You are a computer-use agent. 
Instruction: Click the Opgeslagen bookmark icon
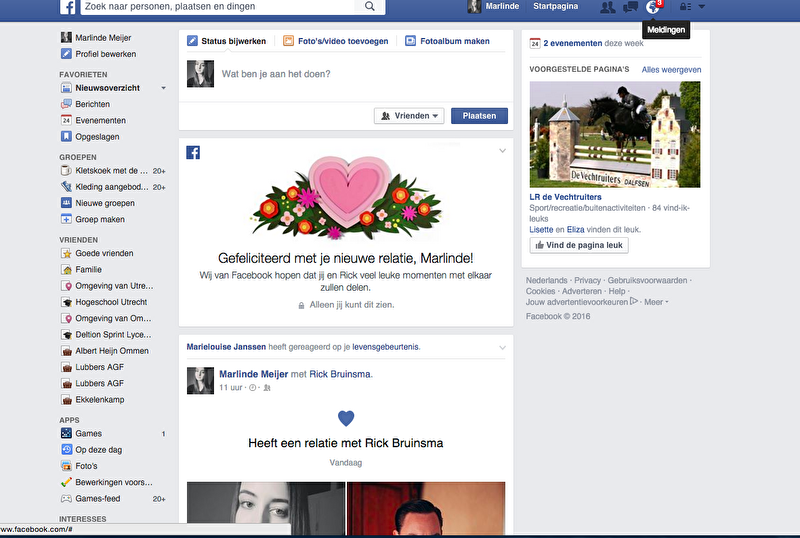pos(66,137)
